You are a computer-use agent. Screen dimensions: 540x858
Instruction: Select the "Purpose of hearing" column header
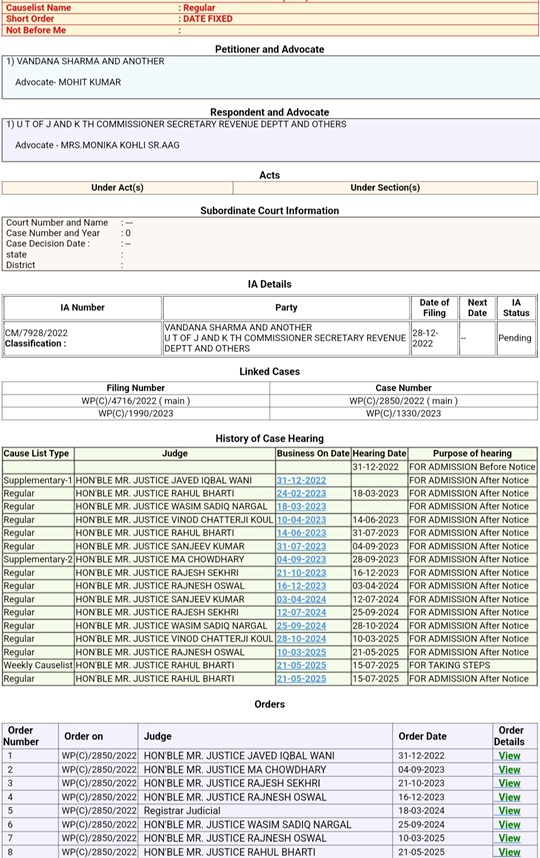tap(473, 454)
